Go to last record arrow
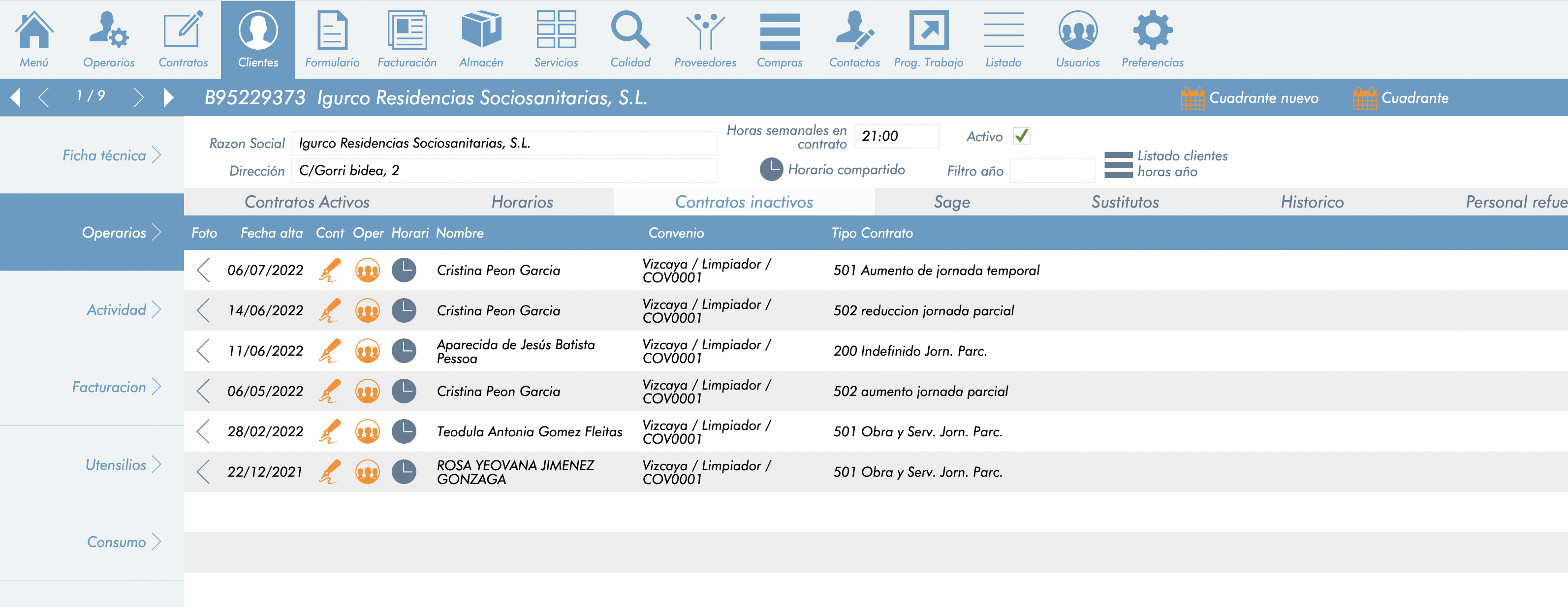Viewport: 1568px width, 607px height. [x=169, y=97]
